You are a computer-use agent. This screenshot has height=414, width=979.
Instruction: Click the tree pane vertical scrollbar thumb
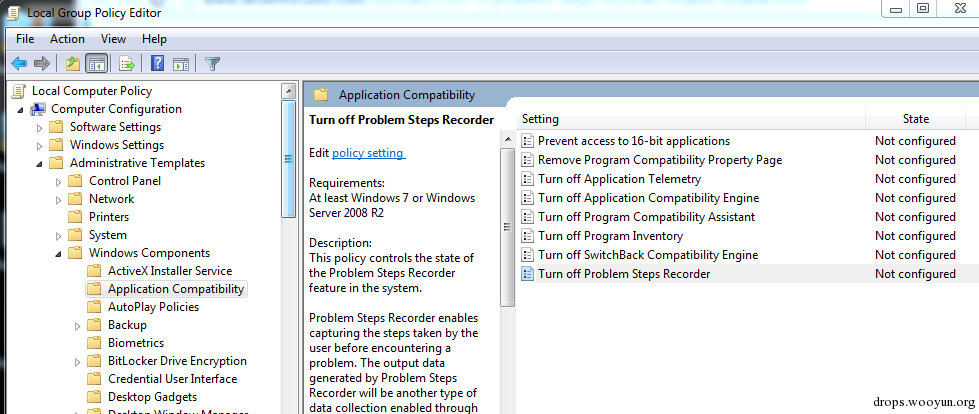(x=288, y=159)
